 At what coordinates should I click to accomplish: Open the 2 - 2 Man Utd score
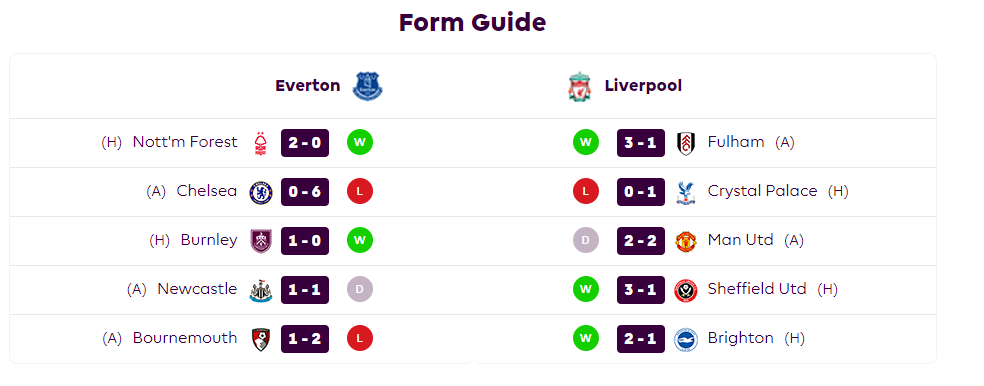tap(641, 241)
